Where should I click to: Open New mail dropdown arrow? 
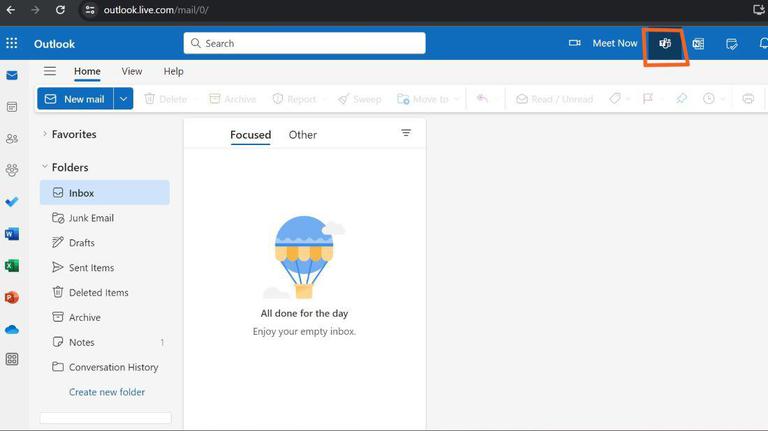click(x=123, y=99)
